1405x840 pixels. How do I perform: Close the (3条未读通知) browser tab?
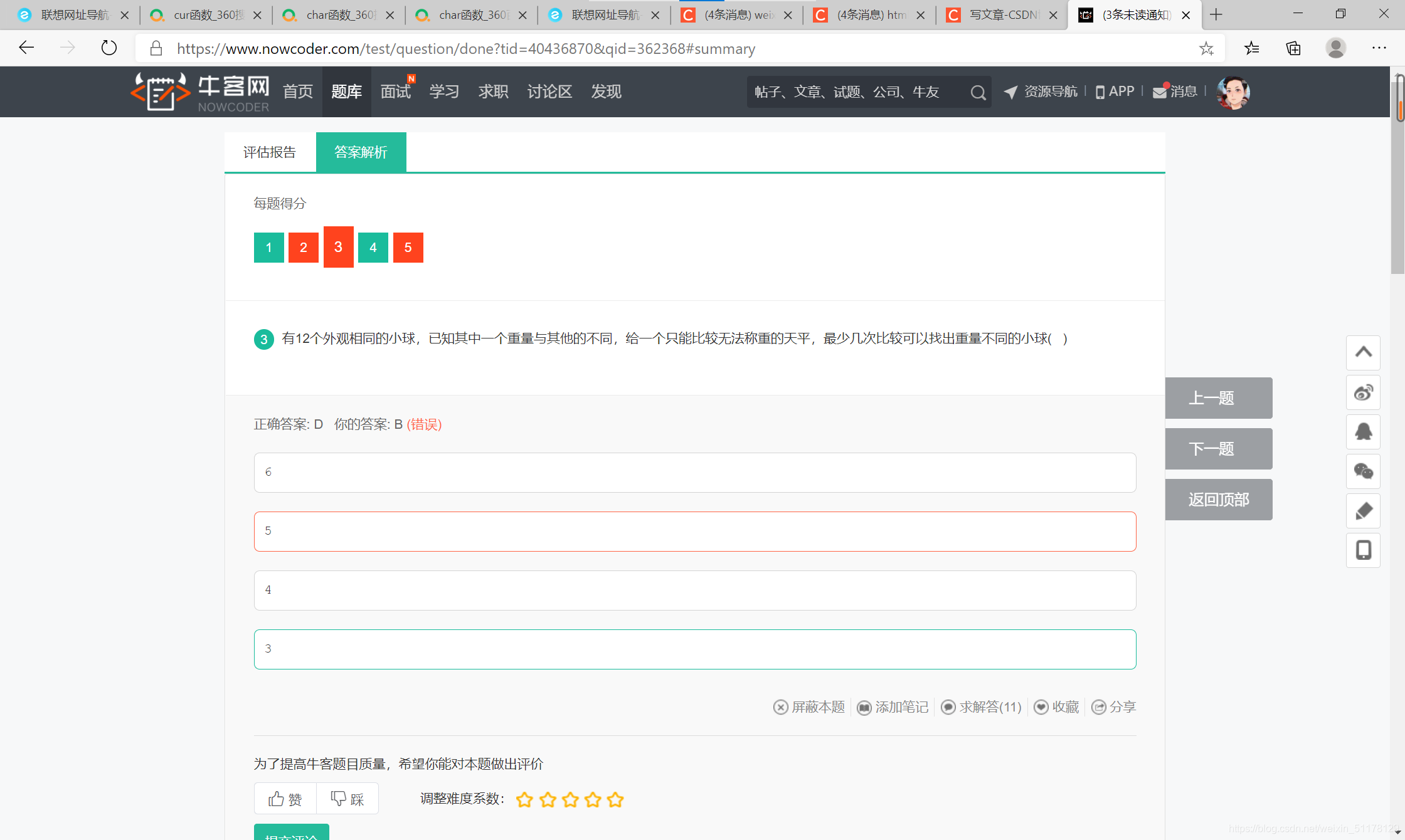(1186, 15)
